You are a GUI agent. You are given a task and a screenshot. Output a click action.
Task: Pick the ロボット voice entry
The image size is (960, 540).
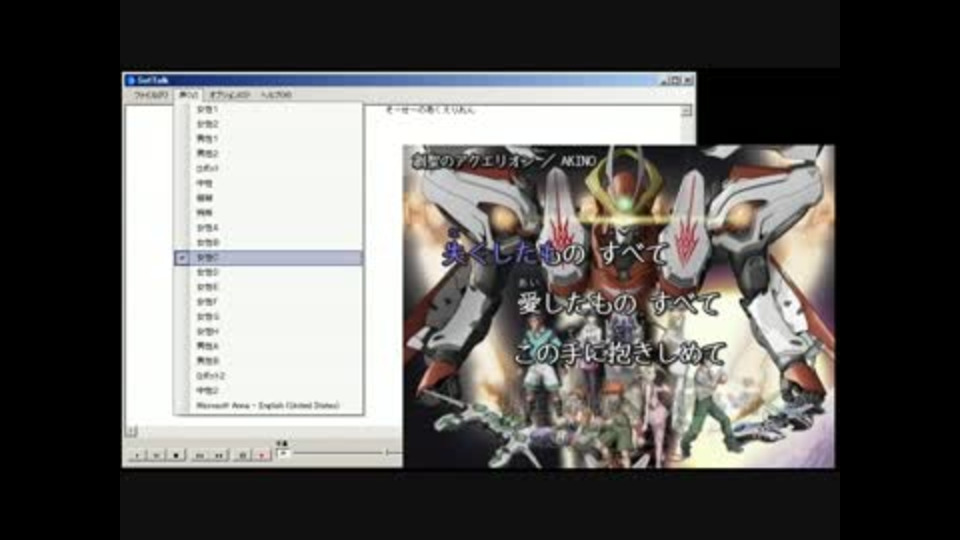pos(269,168)
